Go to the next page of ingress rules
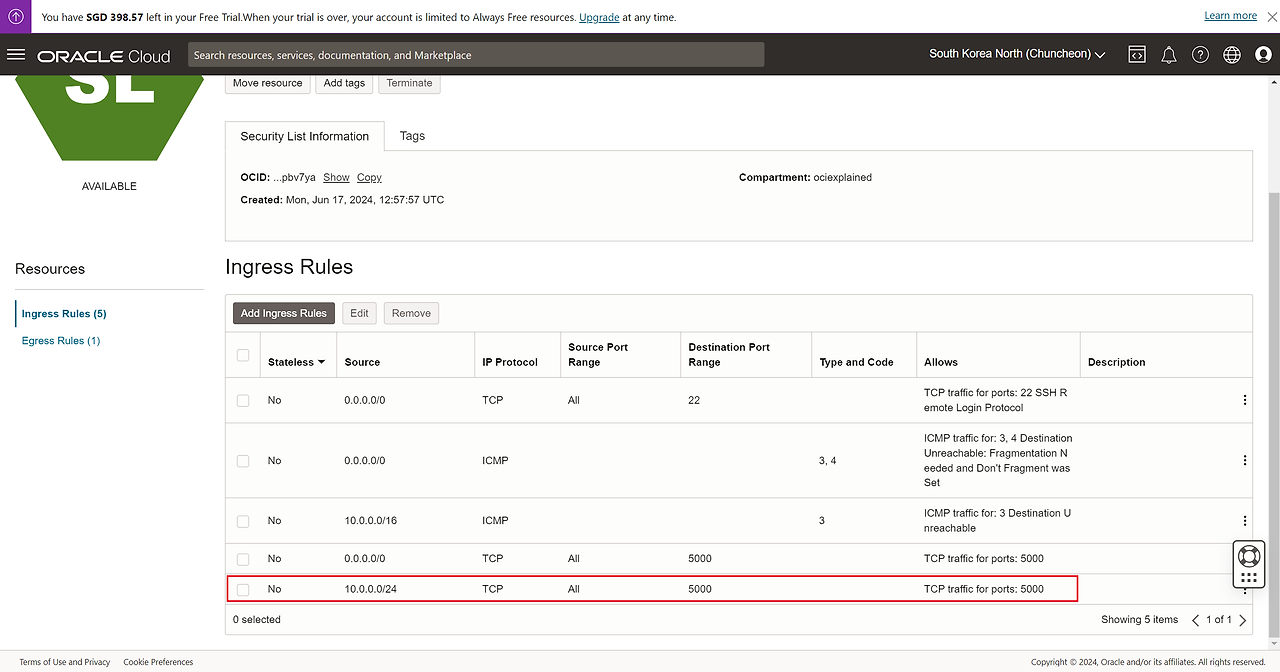The image size is (1280, 672). click(x=1243, y=620)
